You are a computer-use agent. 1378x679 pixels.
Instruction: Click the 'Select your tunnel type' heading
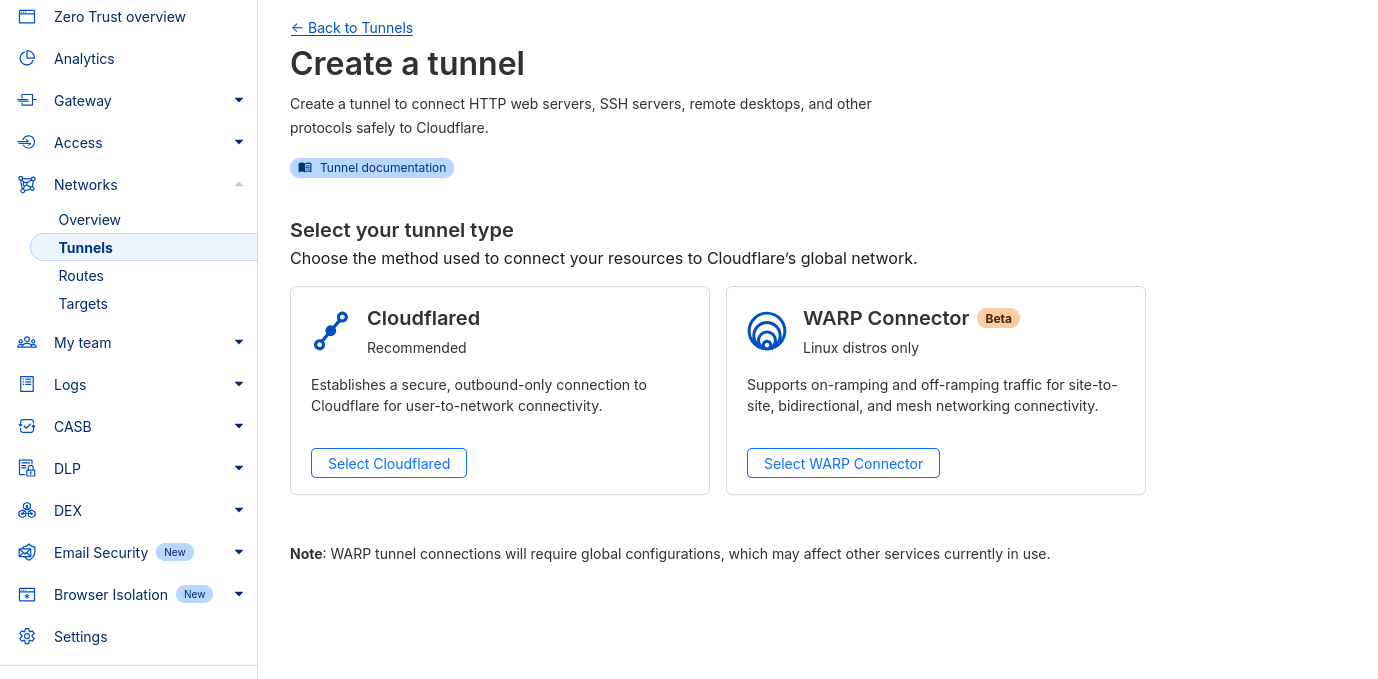coord(402,230)
